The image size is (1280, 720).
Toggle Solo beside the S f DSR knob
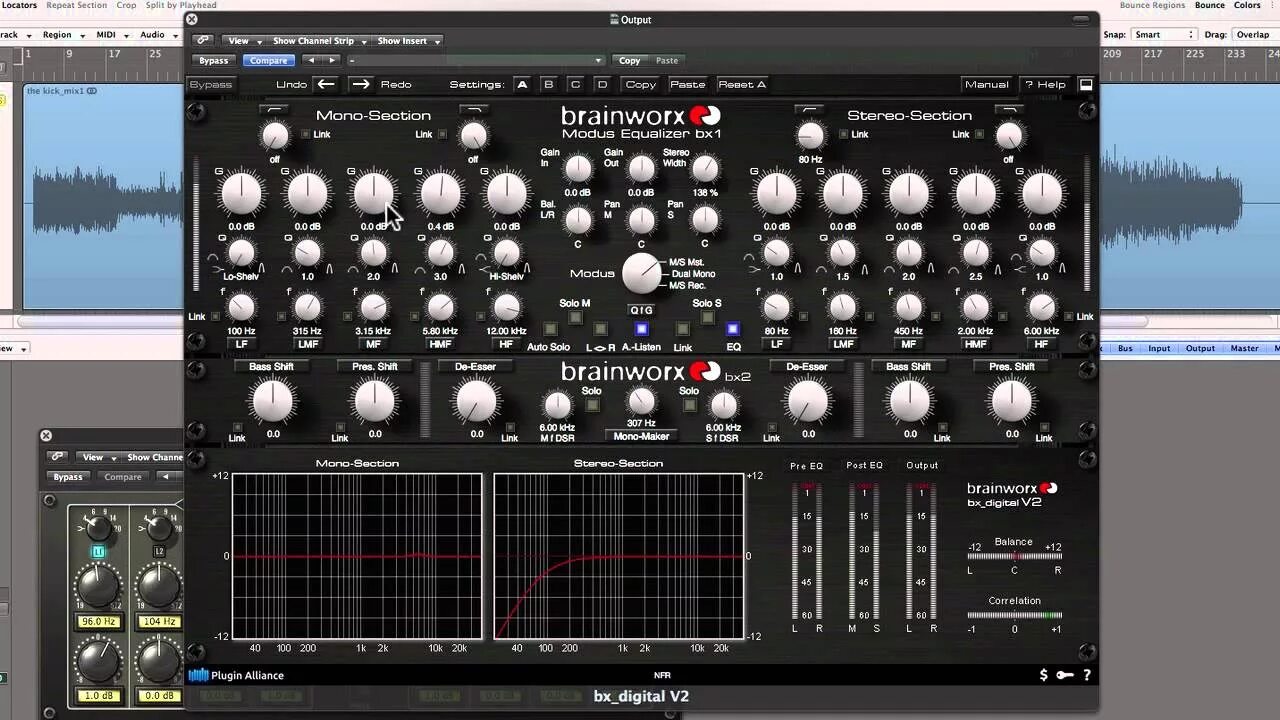[x=689, y=405]
